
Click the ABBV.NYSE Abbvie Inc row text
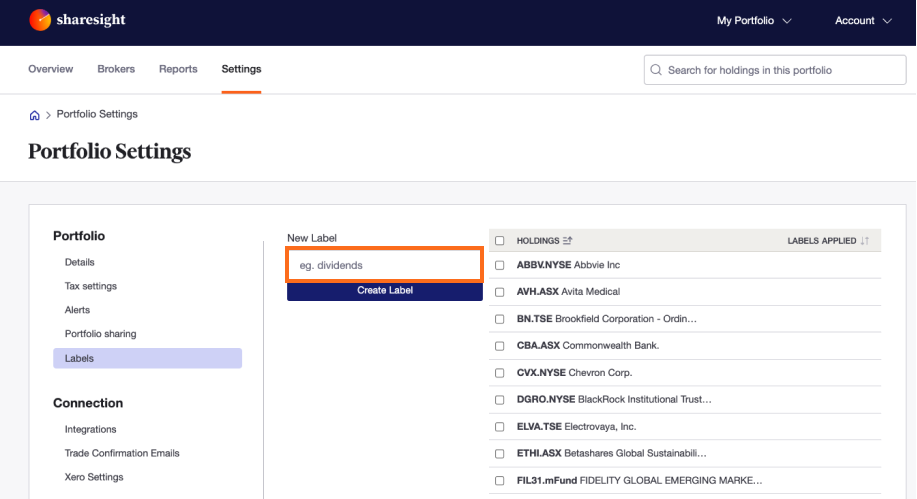(568, 265)
